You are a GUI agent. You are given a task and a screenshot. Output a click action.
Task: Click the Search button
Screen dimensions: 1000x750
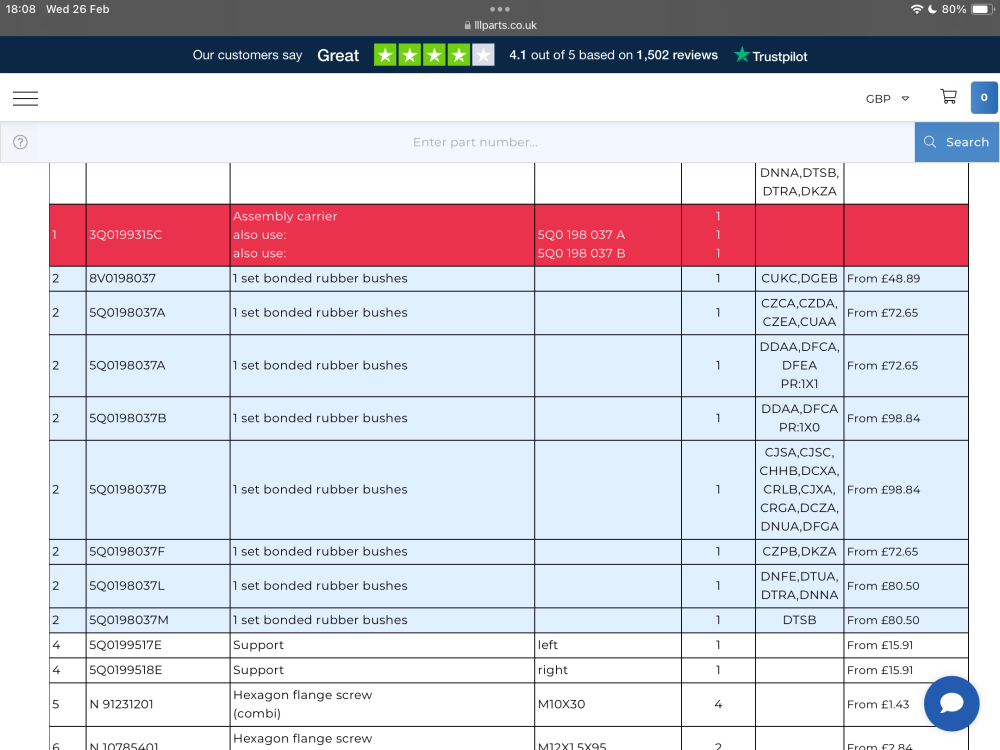tap(957, 142)
